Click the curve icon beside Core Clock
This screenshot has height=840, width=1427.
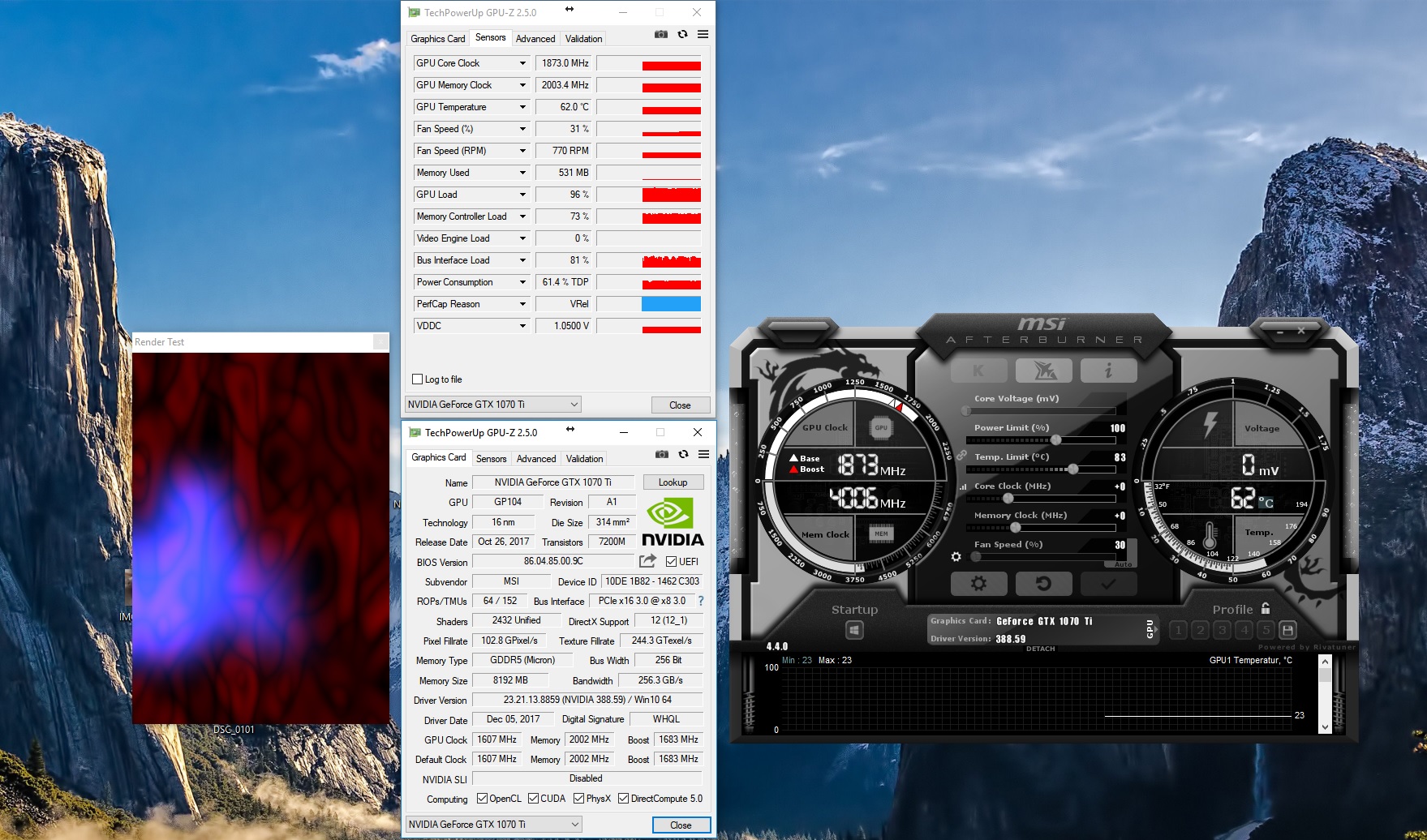(963, 486)
